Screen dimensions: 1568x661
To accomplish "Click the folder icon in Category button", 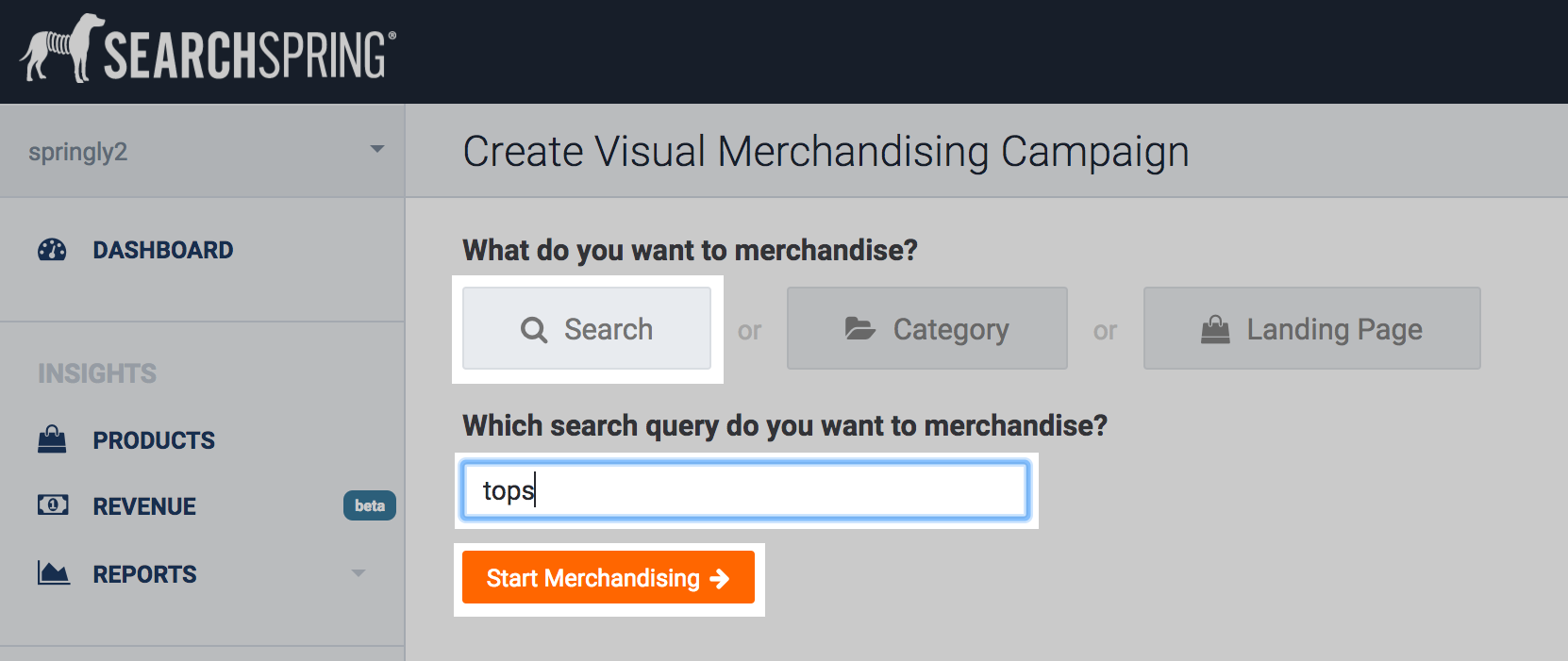I will [x=859, y=329].
